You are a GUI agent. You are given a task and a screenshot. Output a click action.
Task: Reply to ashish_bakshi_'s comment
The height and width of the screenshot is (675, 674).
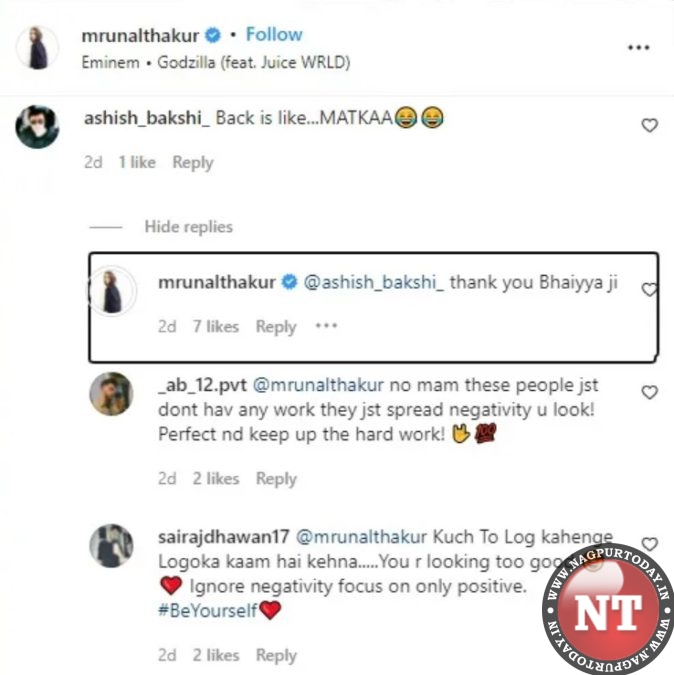pos(193,163)
